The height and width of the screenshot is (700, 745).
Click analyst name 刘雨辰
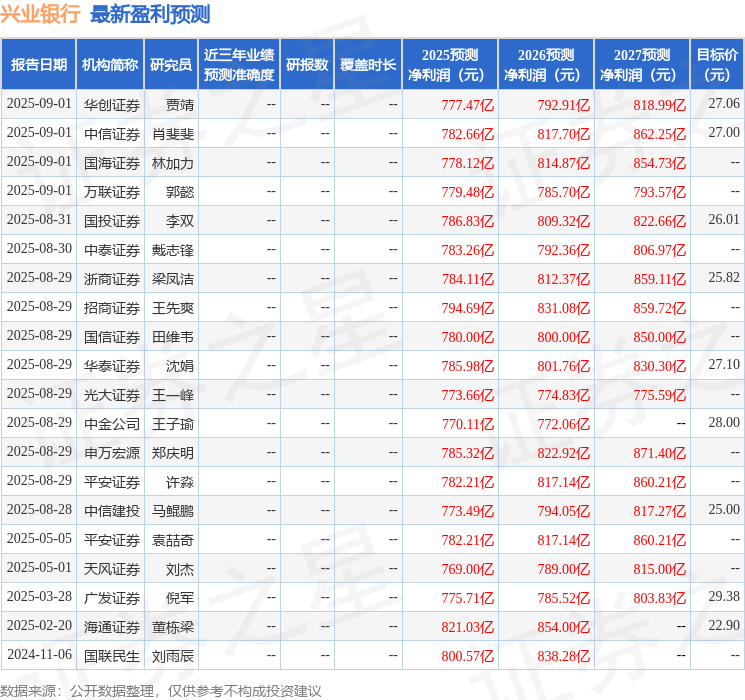pos(172,656)
